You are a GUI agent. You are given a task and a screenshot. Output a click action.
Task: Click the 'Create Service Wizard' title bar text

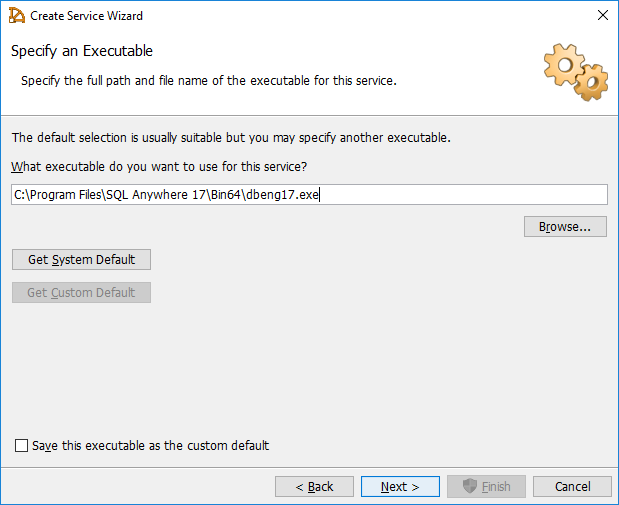click(x=86, y=16)
